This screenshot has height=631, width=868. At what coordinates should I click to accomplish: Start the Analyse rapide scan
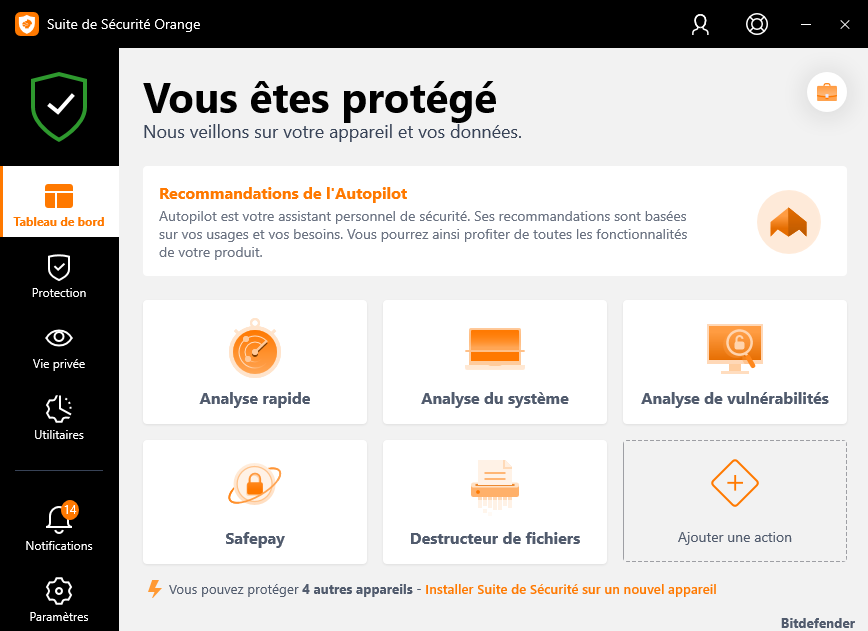[255, 362]
